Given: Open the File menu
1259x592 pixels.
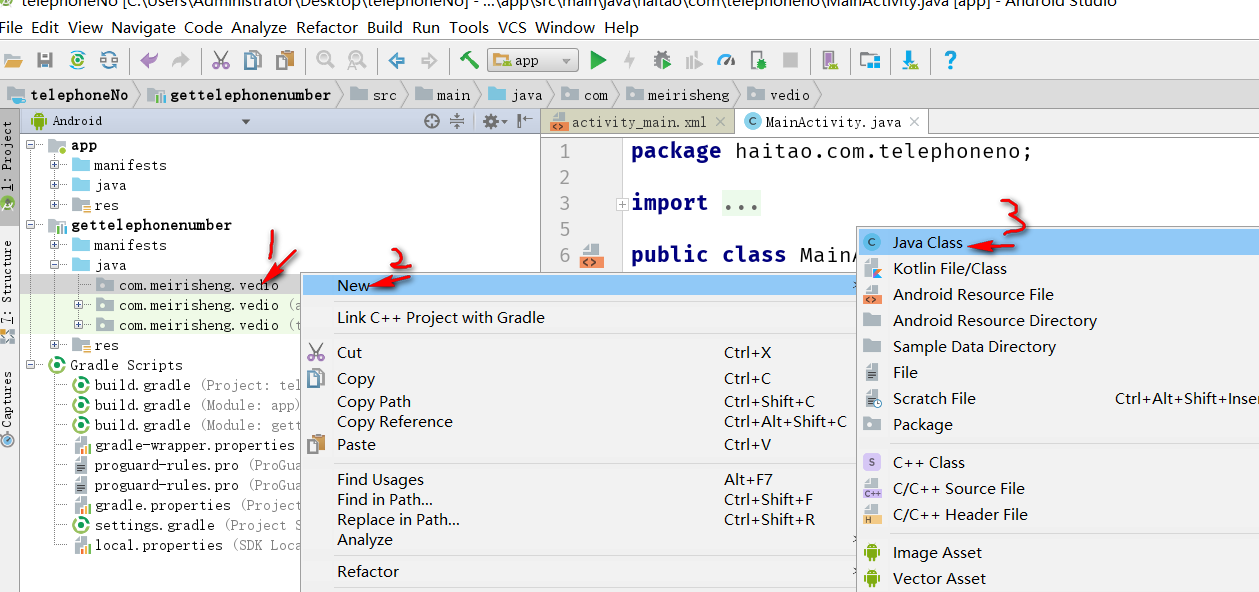Looking at the screenshot, I should 11,27.
